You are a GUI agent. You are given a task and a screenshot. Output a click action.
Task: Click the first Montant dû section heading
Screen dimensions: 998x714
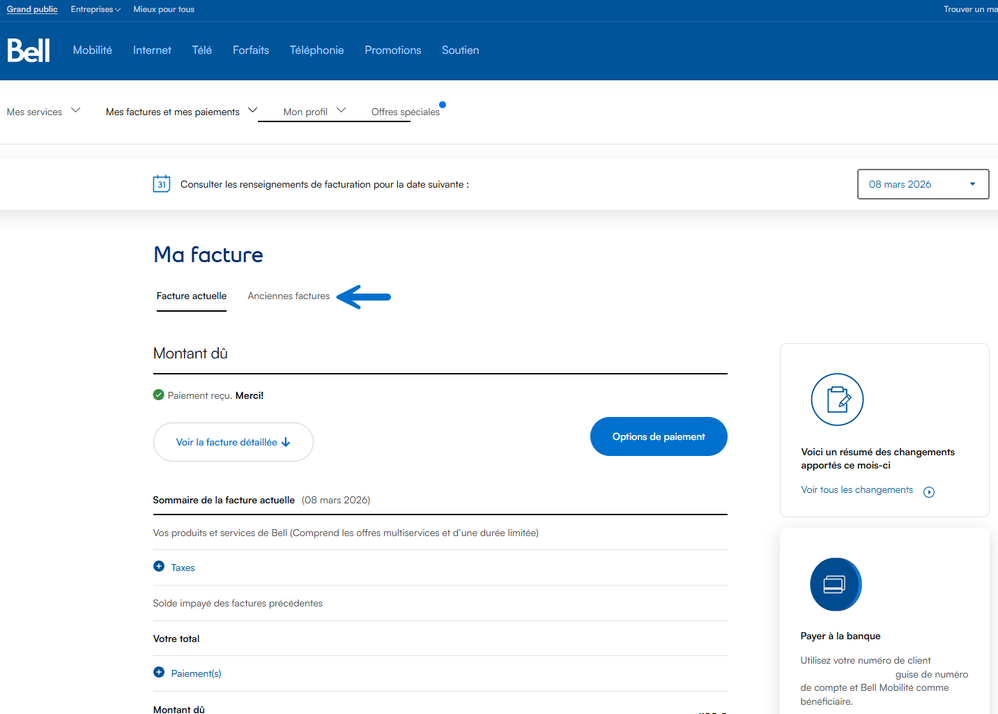click(x=190, y=353)
